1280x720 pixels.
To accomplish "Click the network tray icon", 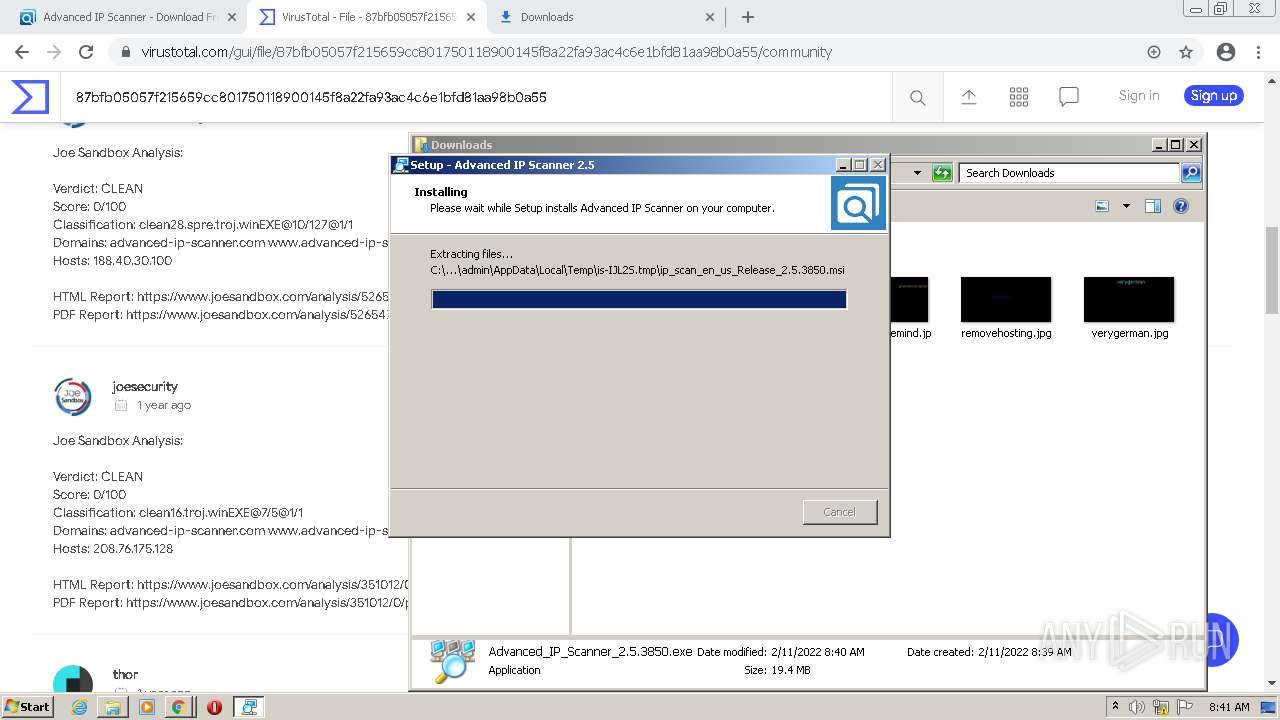I will [x=1161, y=706].
